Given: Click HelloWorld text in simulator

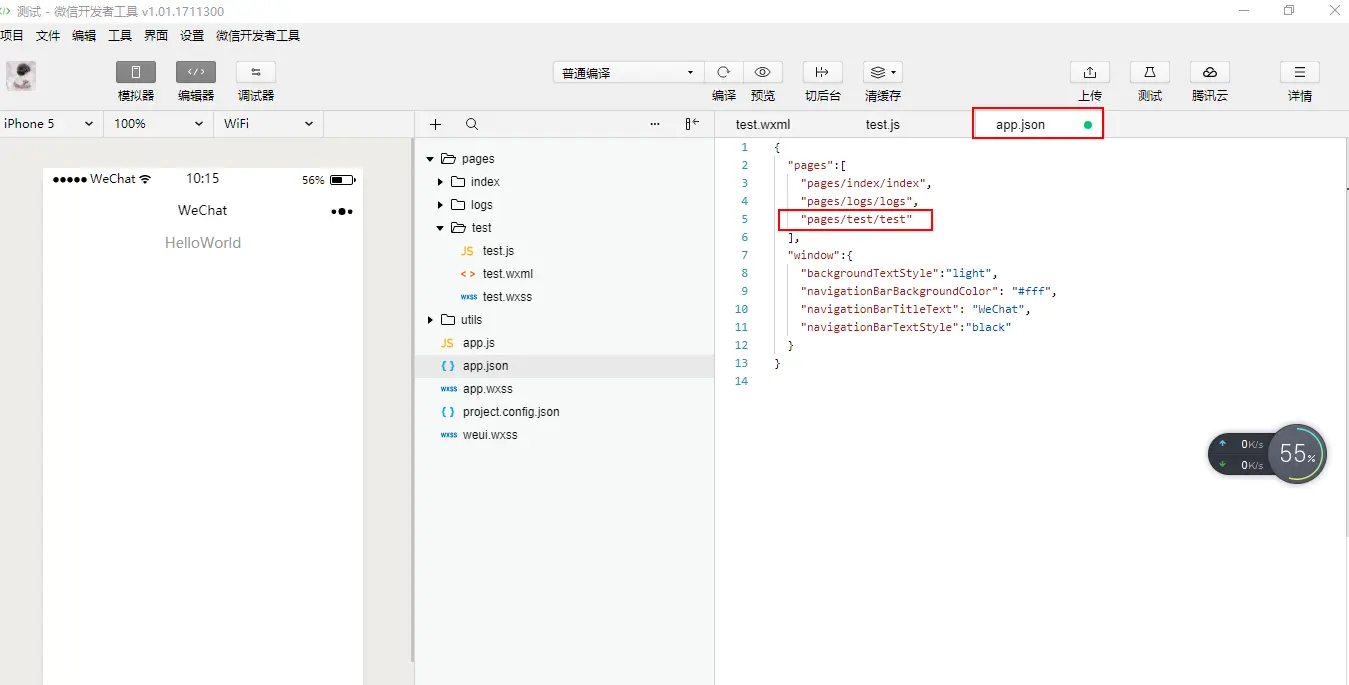Looking at the screenshot, I should click(203, 243).
